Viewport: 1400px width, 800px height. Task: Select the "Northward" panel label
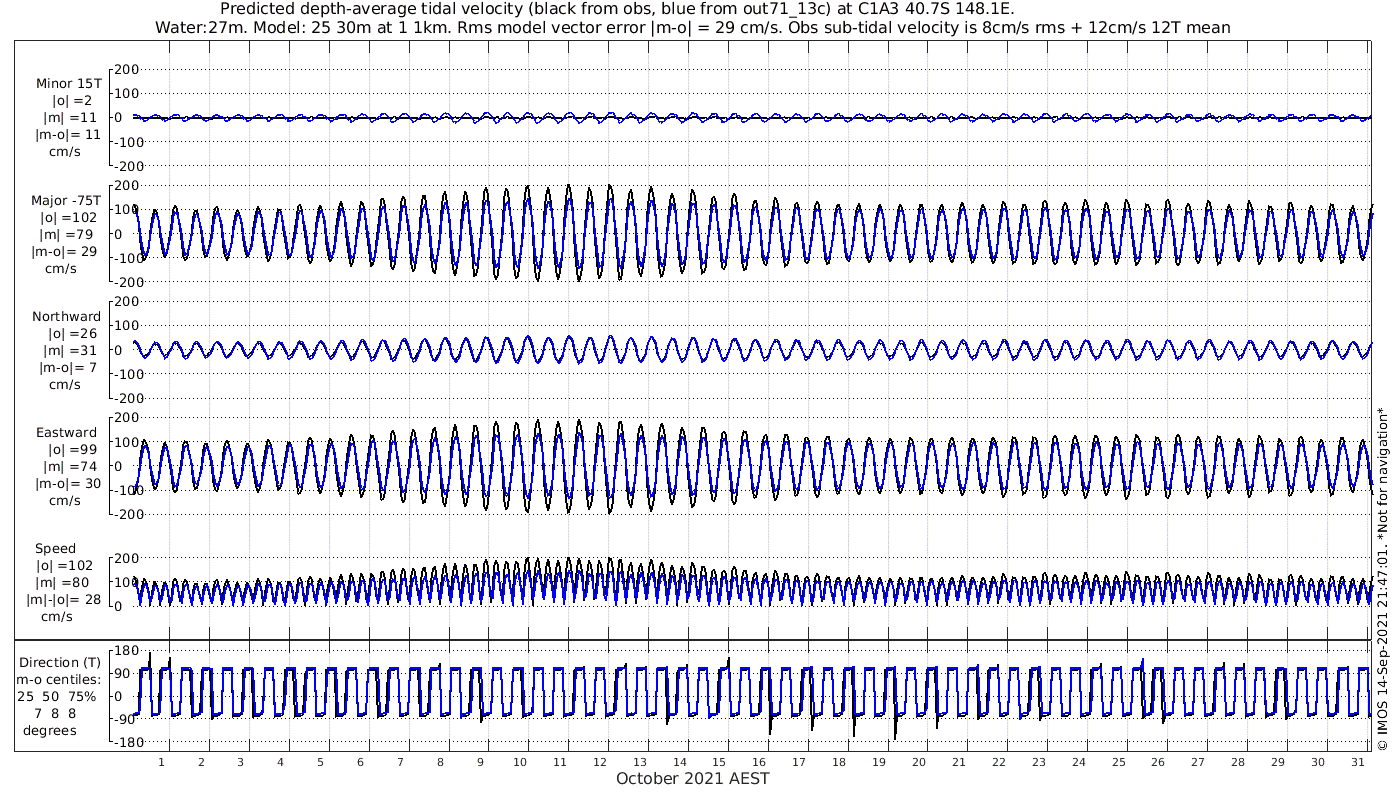[x=66, y=317]
